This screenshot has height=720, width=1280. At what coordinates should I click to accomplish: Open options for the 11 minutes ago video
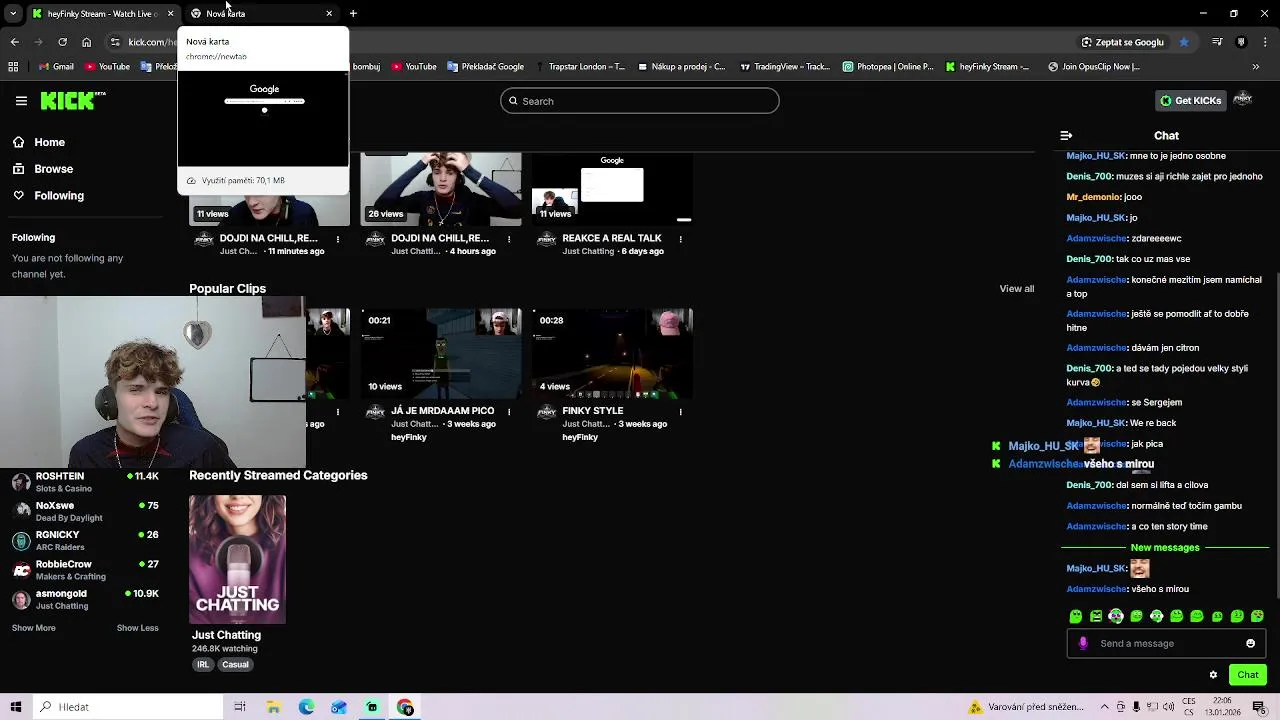338,239
